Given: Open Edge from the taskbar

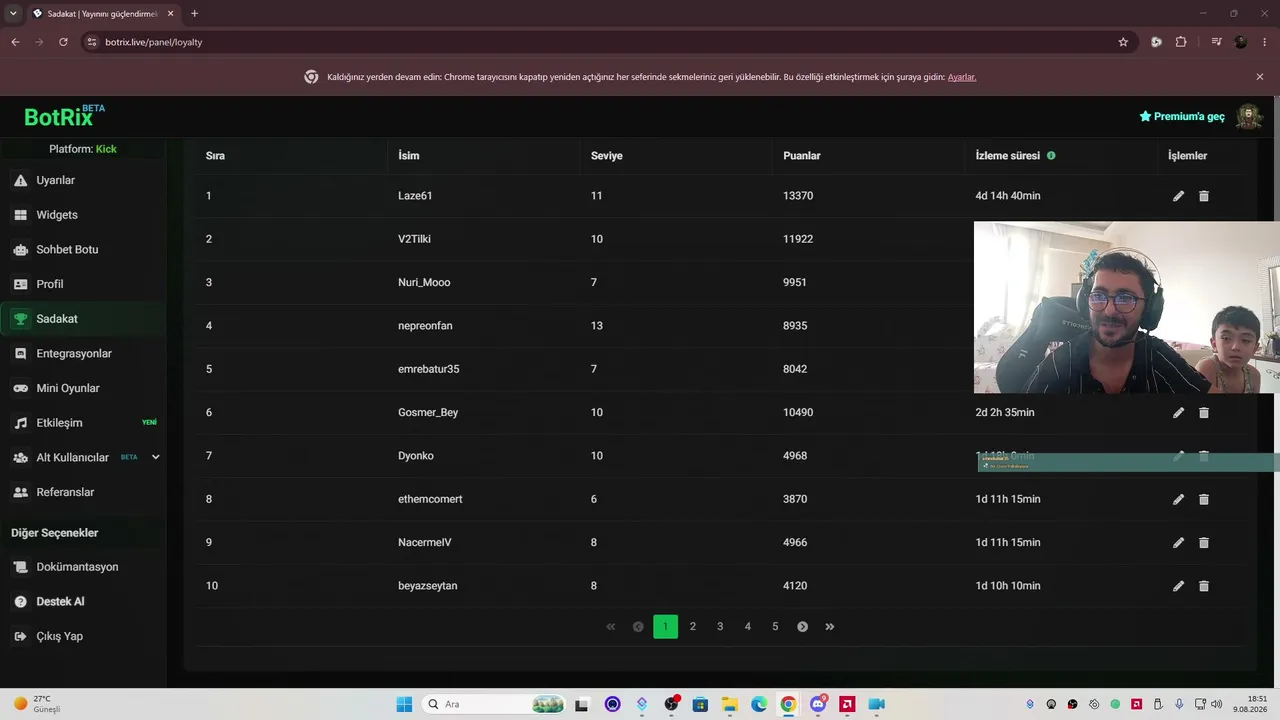Looking at the screenshot, I should point(759,704).
